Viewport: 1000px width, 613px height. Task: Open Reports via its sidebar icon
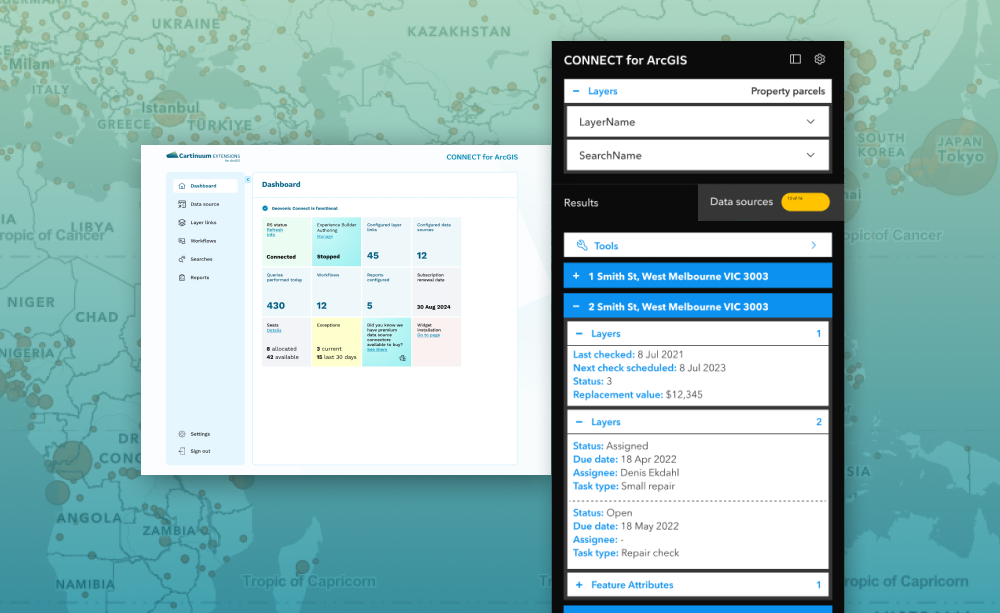click(x=181, y=277)
